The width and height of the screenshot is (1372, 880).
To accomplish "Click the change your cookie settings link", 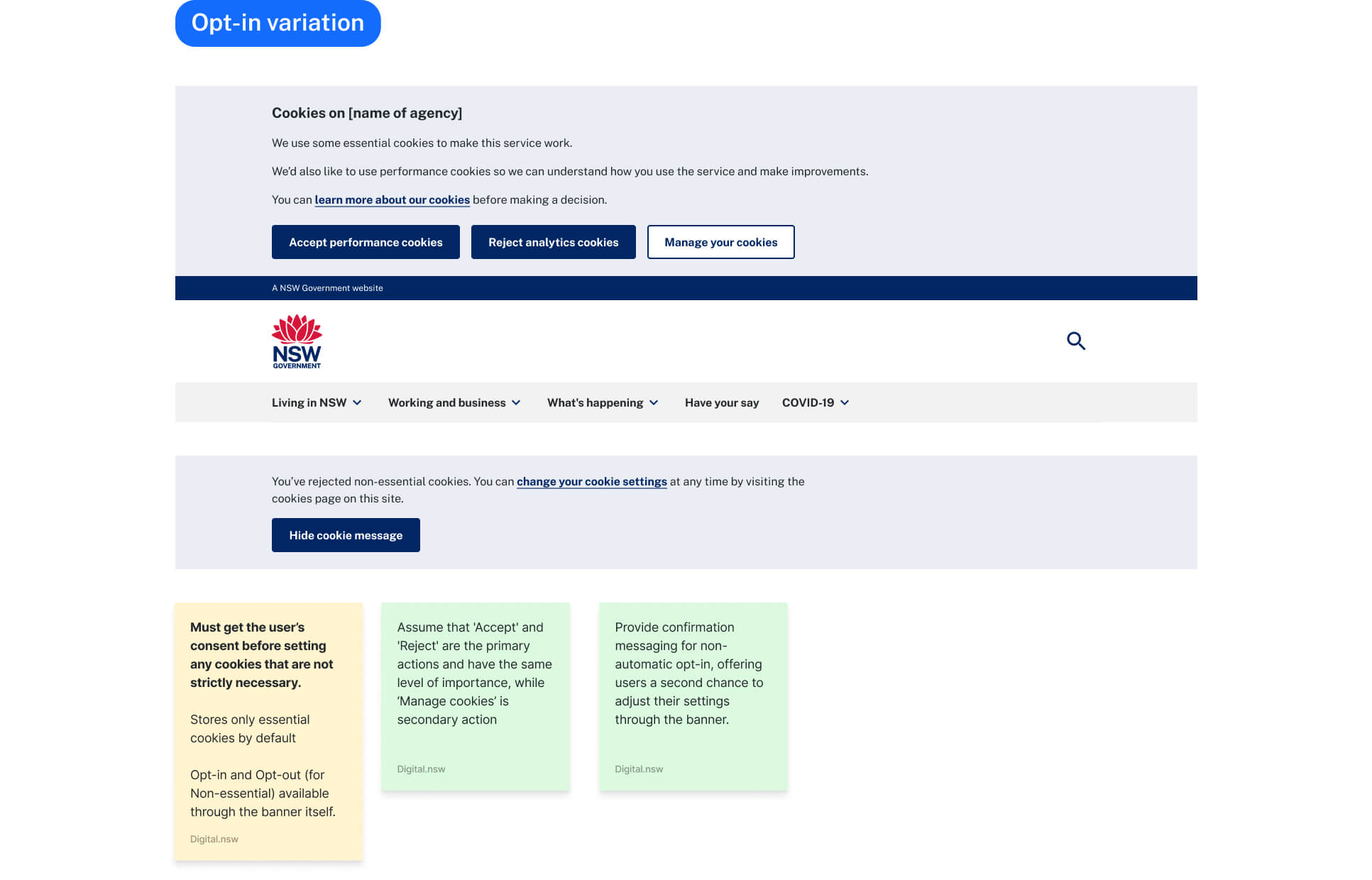I will pyautogui.click(x=592, y=481).
